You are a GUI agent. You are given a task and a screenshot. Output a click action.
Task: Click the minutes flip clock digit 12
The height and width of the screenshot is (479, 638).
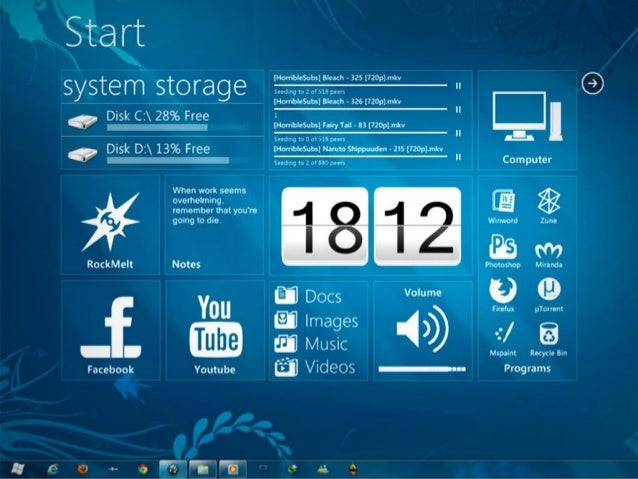click(417, 227)
